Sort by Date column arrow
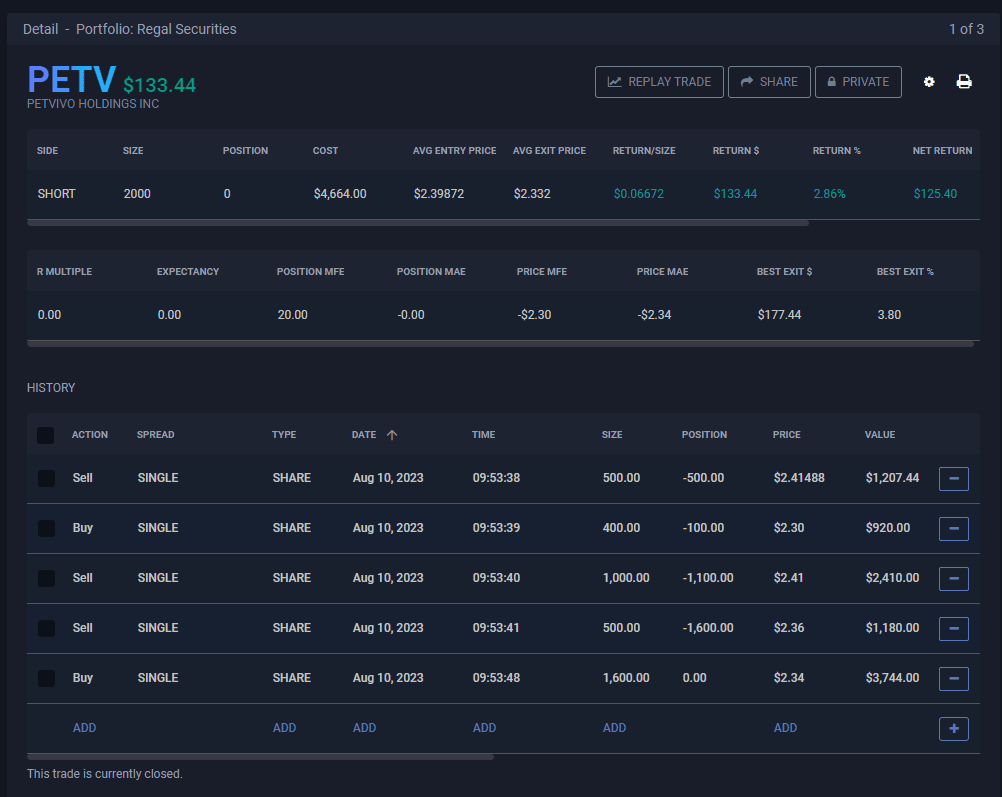The height and width of the screenshot is (797, 1002). [x=392, y=435]
